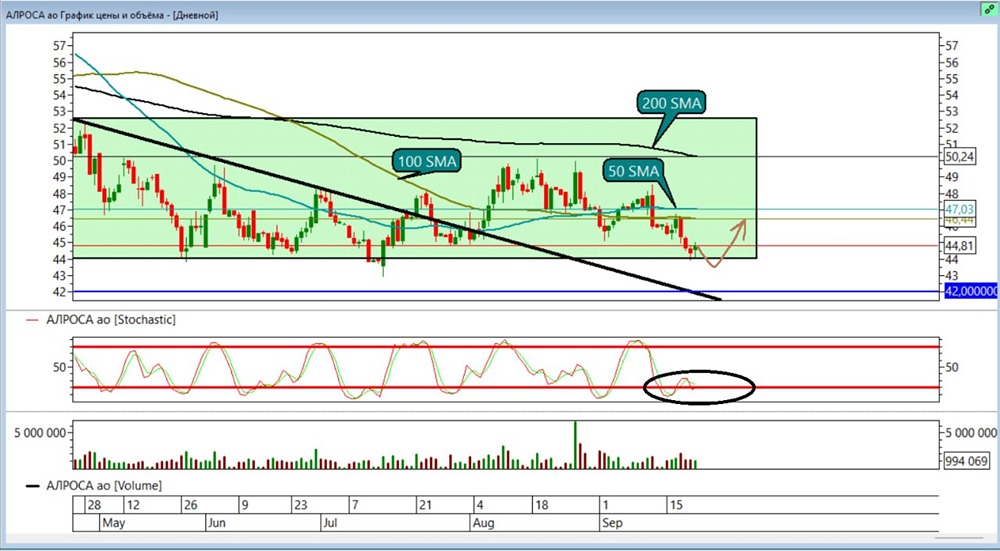1000x551 pixels.
Task: Click date 21 on the time axis
Action: [x=425, y=505]
